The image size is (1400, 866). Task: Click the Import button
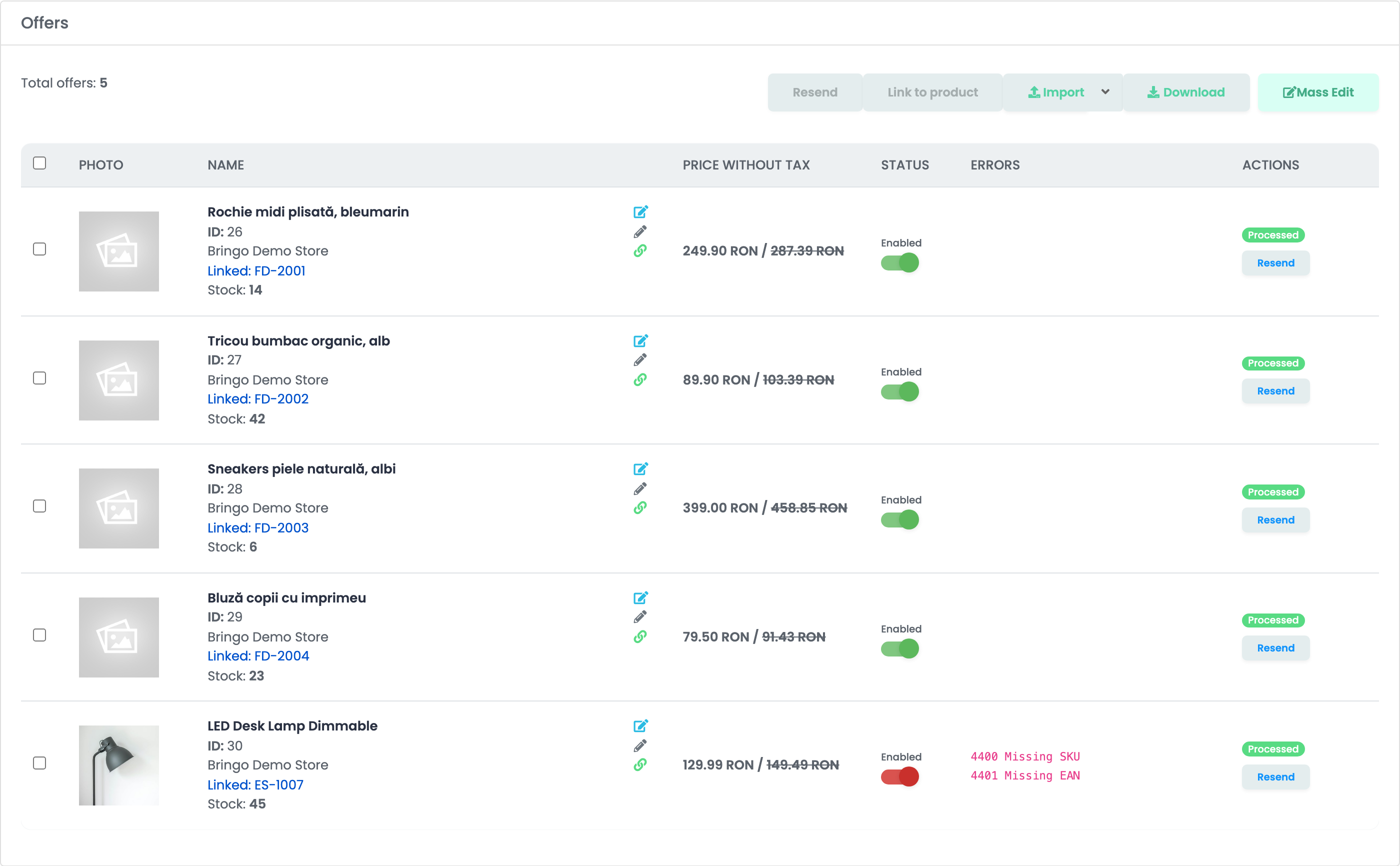[x=1056, y=92]
